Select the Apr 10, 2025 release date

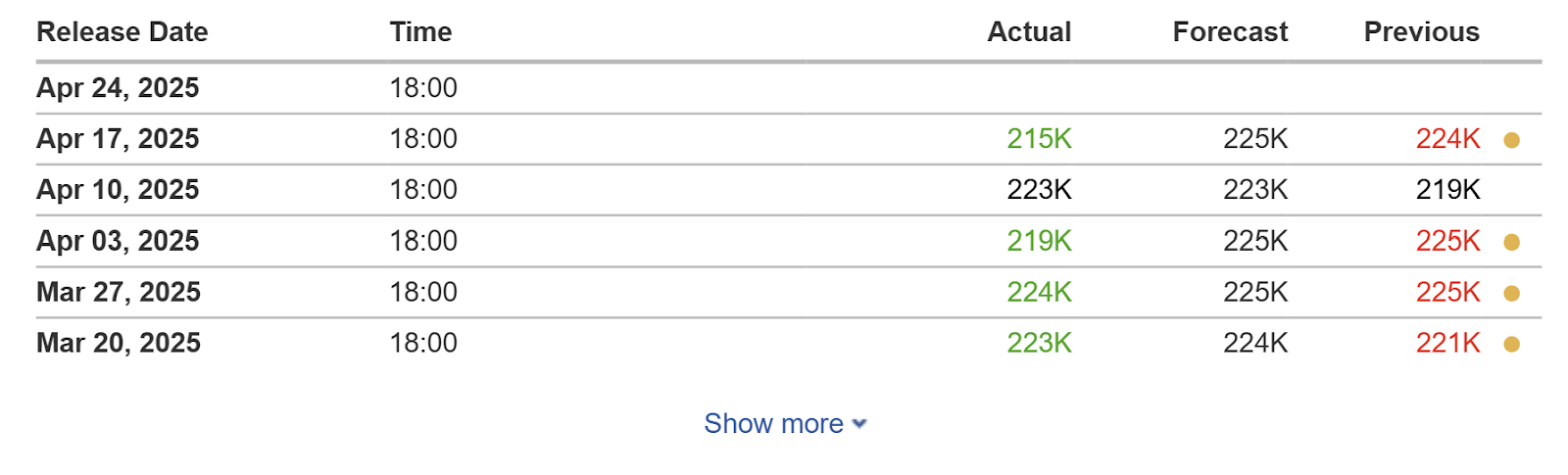pos(118,190)
